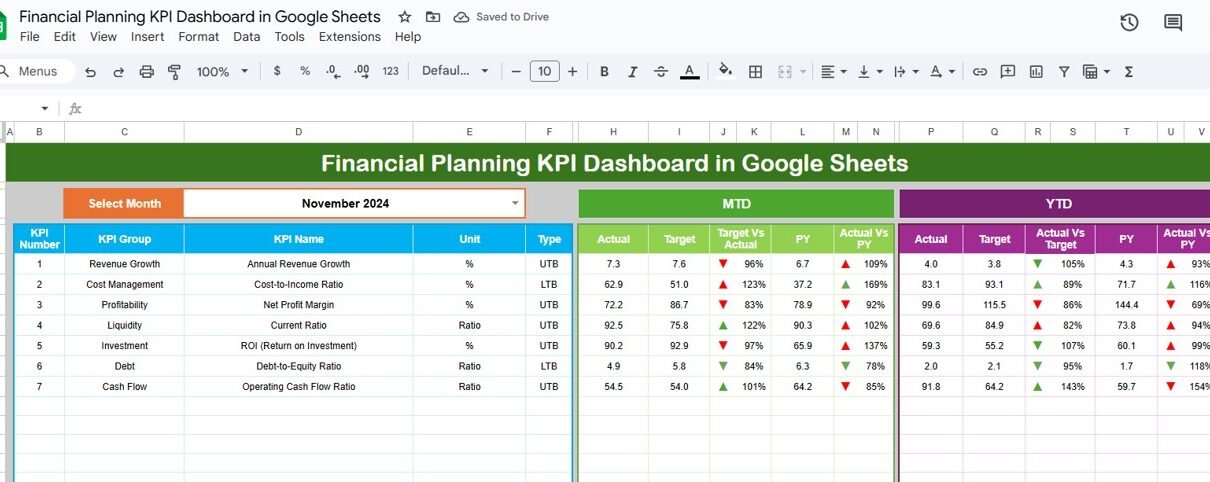Screen dimensions: 1210x482
Task: Click the merge cells icon
Action: [x=783, y=72]
